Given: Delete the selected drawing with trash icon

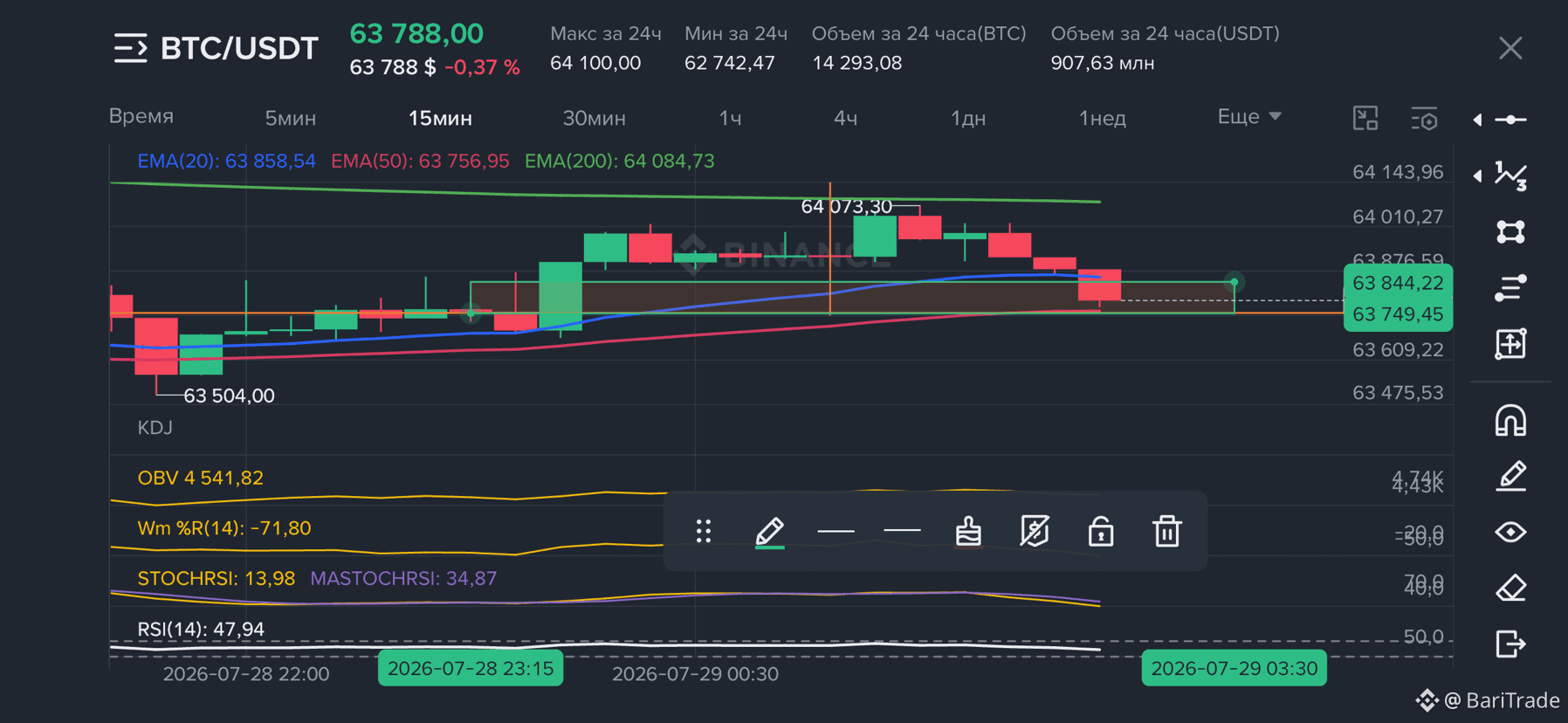Looking at the screenshot, I should (1167, 531).
